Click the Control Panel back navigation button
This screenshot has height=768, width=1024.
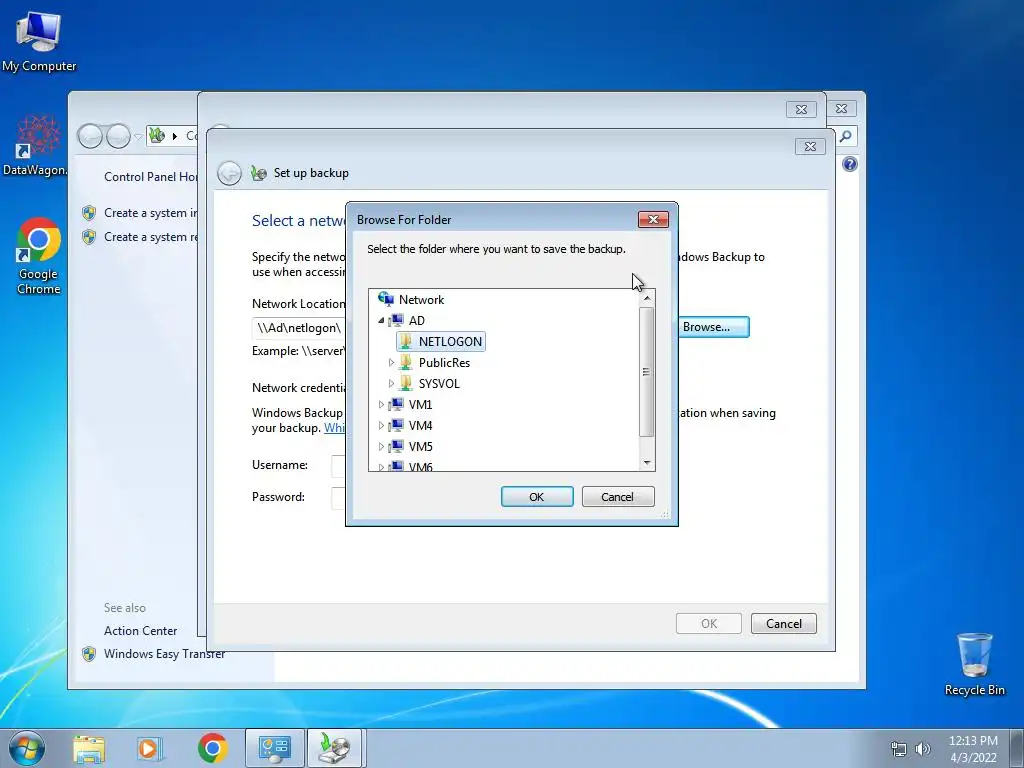pyautogui.click(x=90, y=136)
